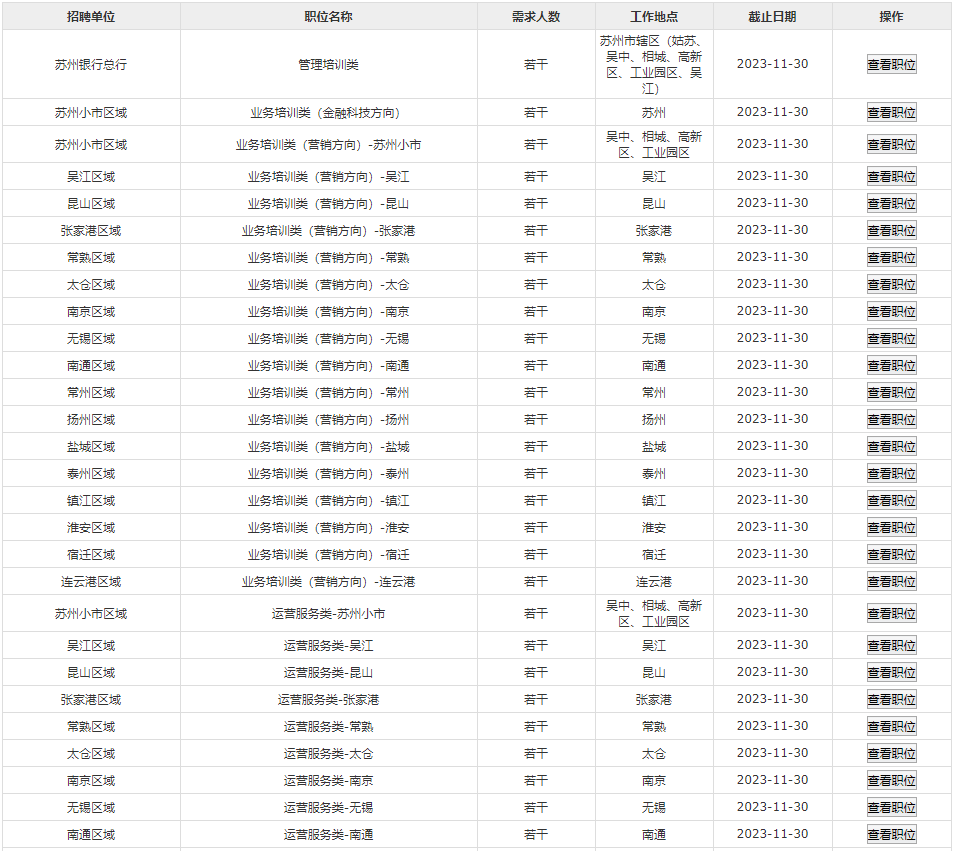Click 查看职位 for 运营服务类-张家港

(891, 699)
